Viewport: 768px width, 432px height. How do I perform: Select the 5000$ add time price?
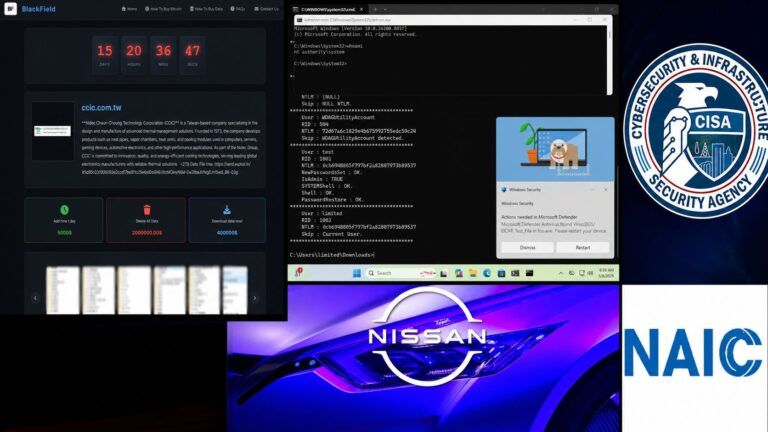64,233
